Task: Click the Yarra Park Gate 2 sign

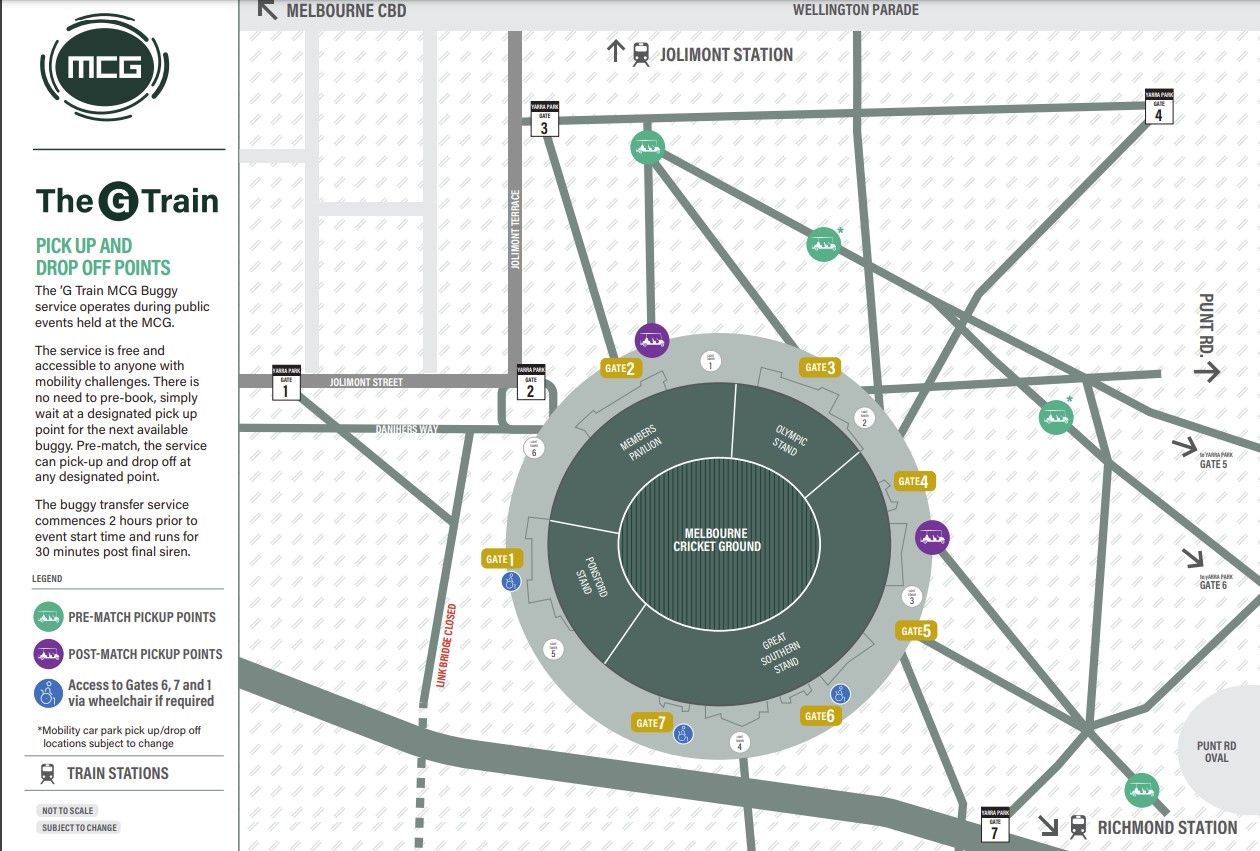Action: tap(531, 383)
